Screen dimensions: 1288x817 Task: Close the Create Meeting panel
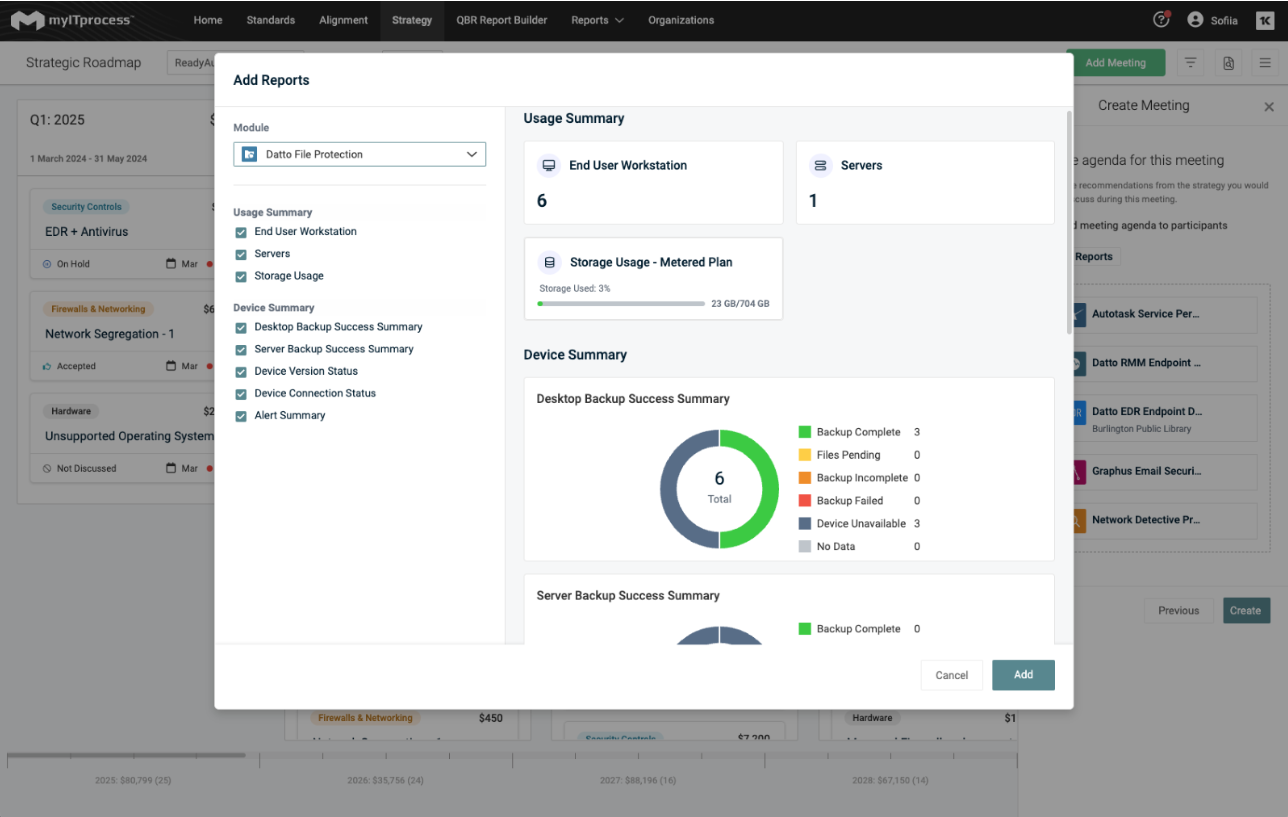coord(1269,106)
